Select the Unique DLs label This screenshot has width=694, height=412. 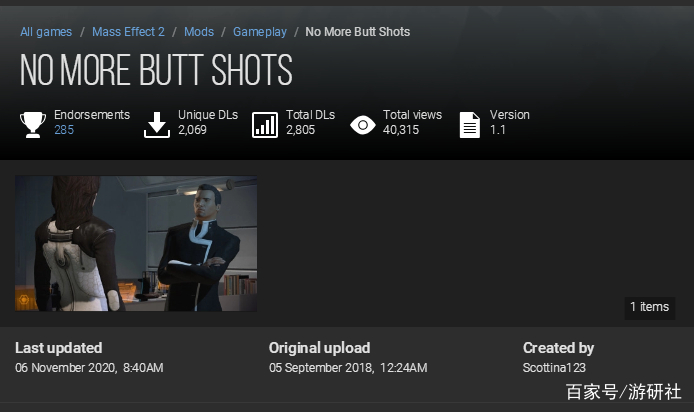pyautogui.click(x=208, y=115)
